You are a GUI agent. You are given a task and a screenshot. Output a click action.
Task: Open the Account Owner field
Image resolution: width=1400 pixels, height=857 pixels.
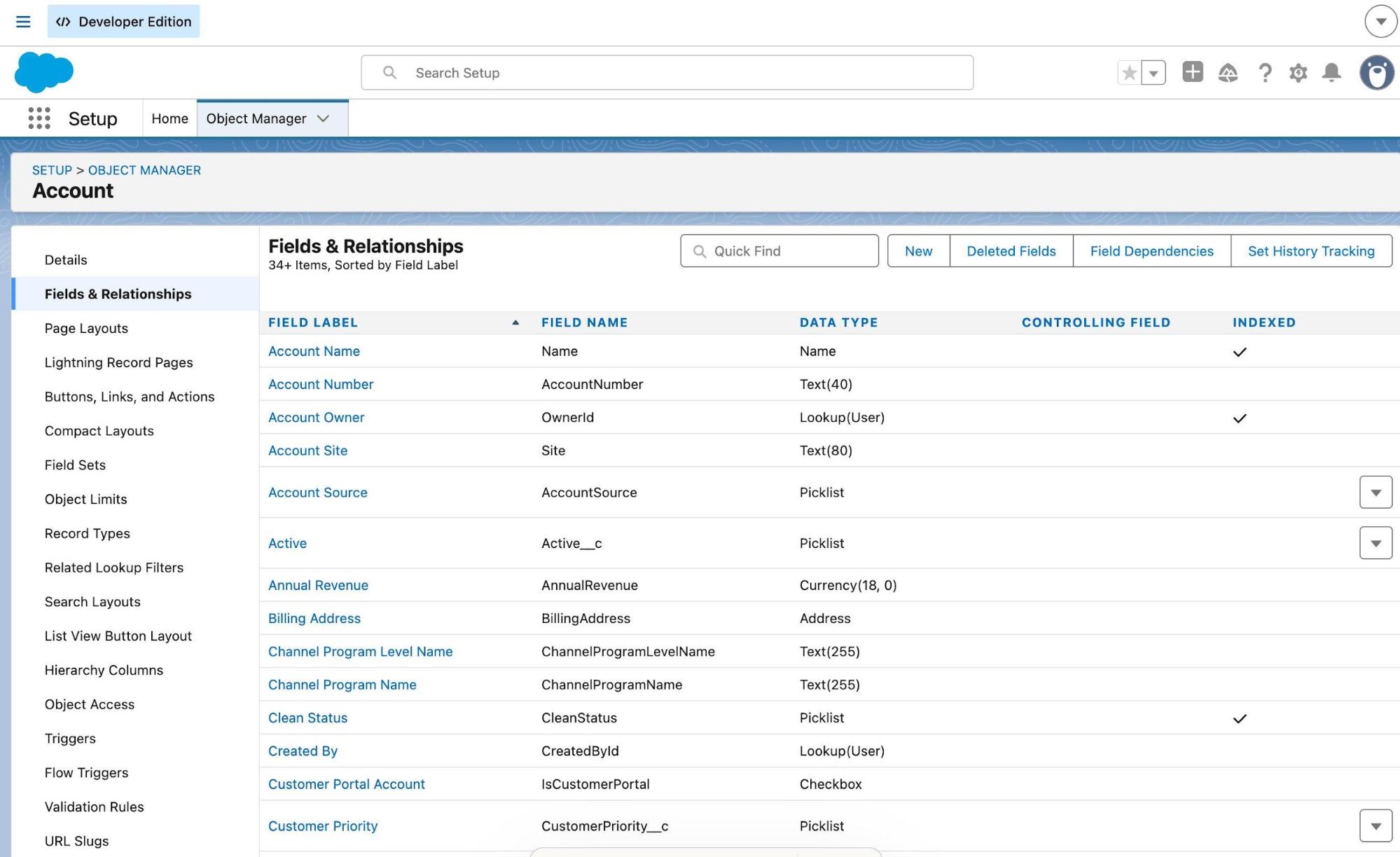316,418
